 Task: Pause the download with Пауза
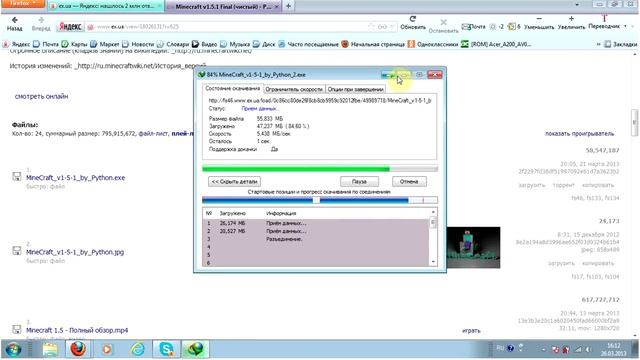point(359,182)
